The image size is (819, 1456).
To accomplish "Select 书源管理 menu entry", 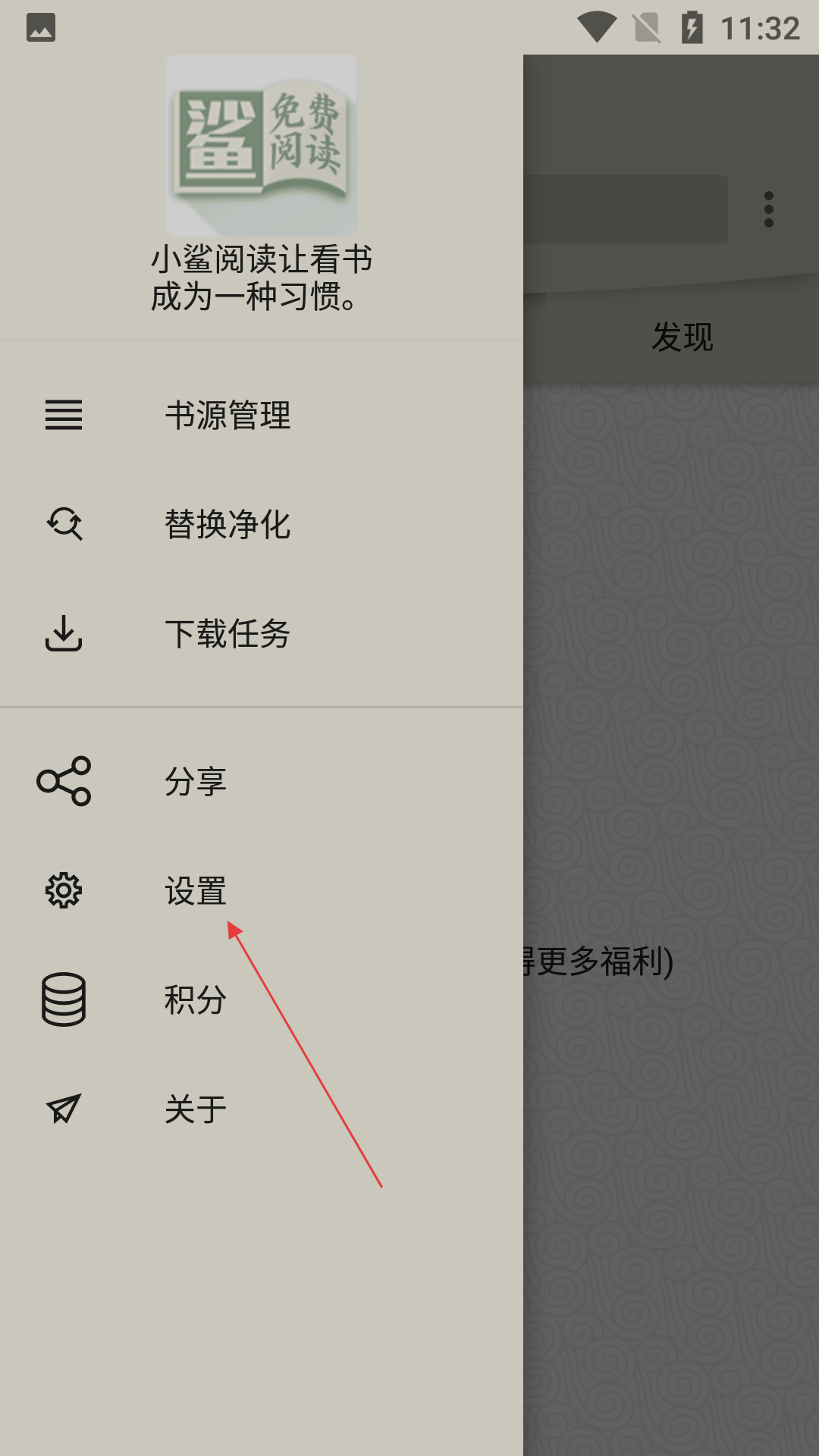I will (262, 415).
